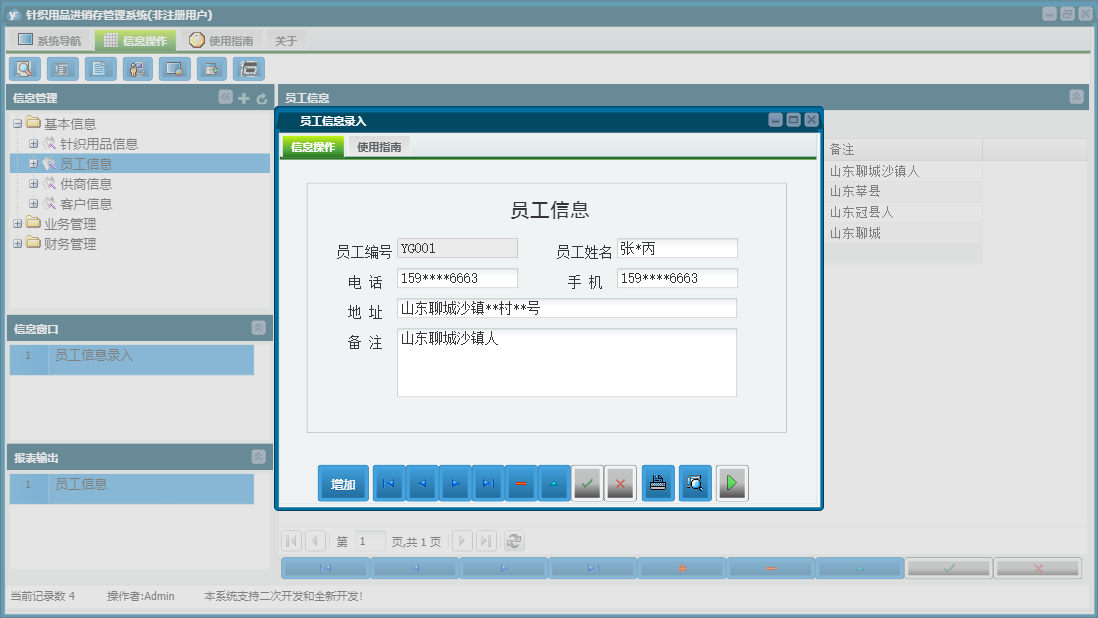1098x618 pixels.
Task: Open the 系统导航 tab
Action: (x=50, y=40)
